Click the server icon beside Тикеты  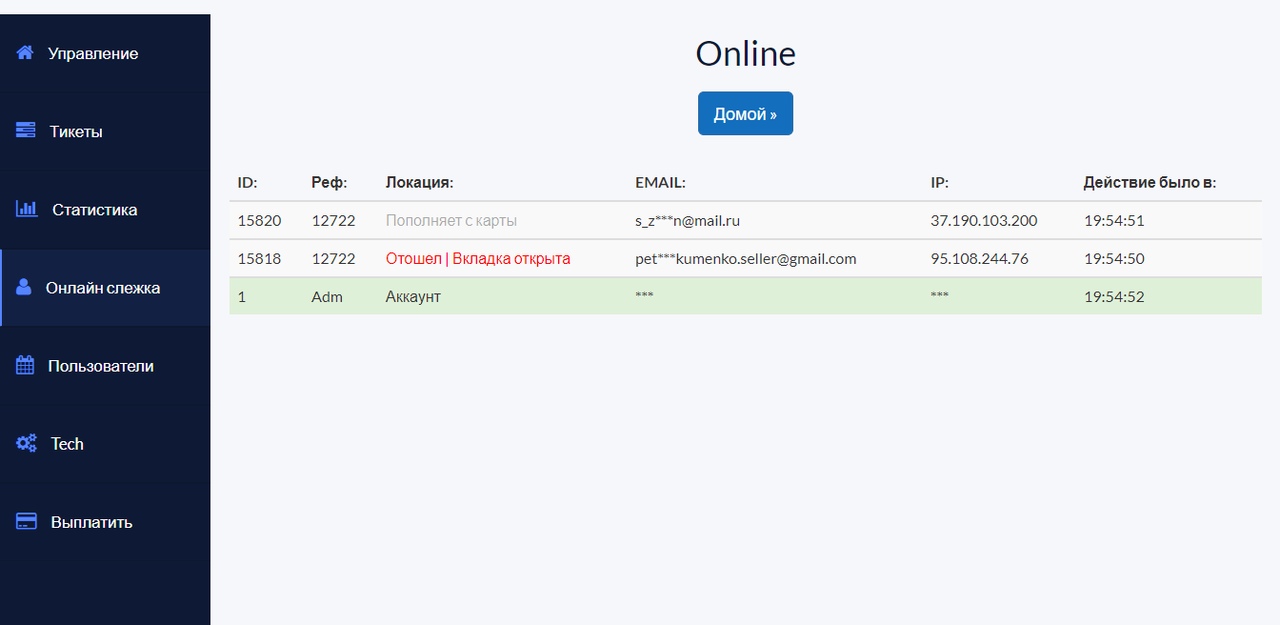26,131
